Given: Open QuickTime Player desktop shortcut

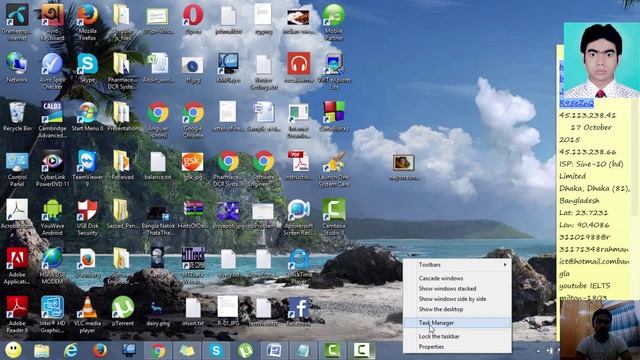Looking at the screenshot, I should (299, 266).
